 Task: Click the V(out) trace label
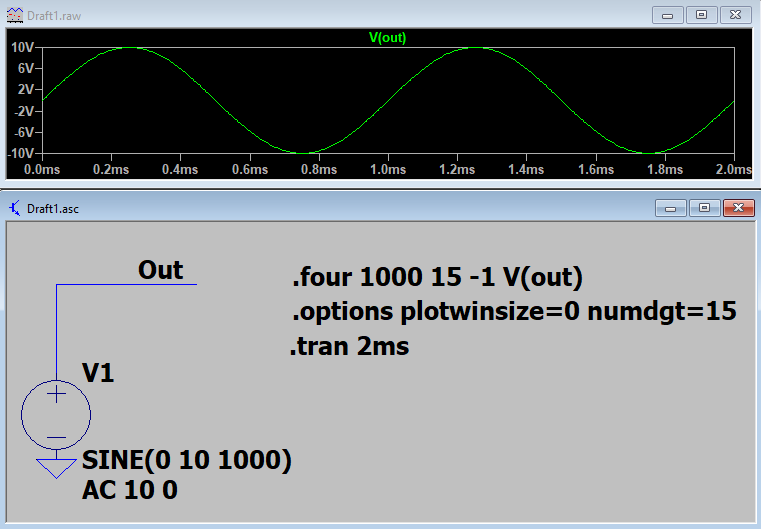387,37
